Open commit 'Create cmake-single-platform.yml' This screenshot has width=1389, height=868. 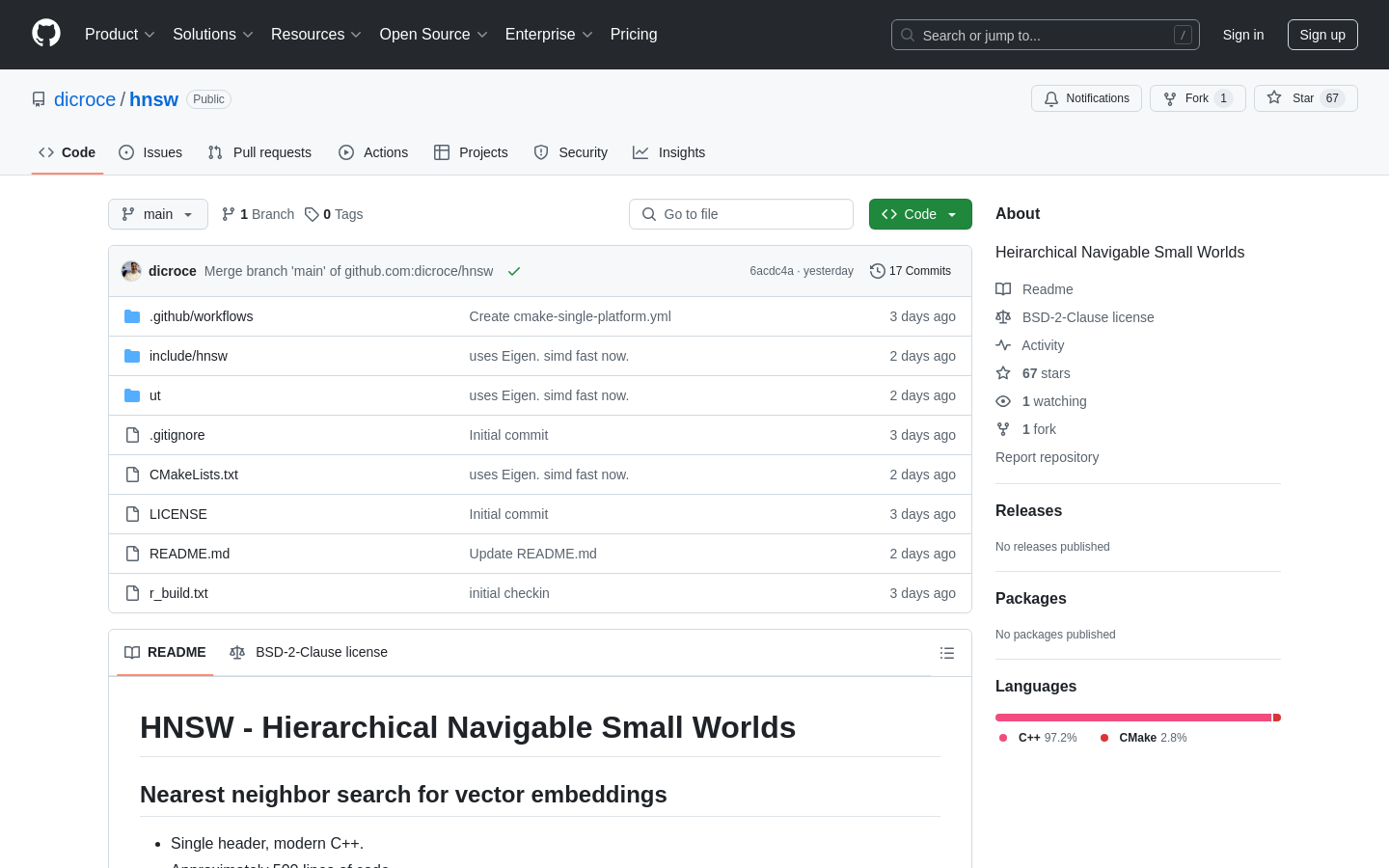tap(570, 316)
